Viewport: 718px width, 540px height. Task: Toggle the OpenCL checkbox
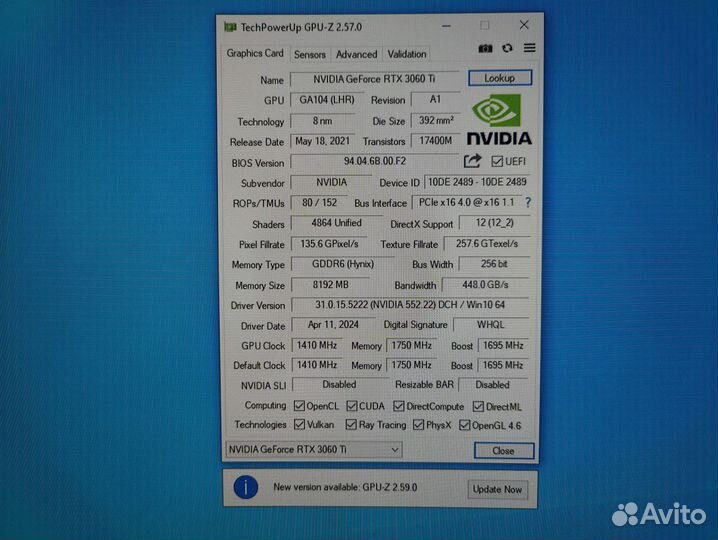pos(299,406)
